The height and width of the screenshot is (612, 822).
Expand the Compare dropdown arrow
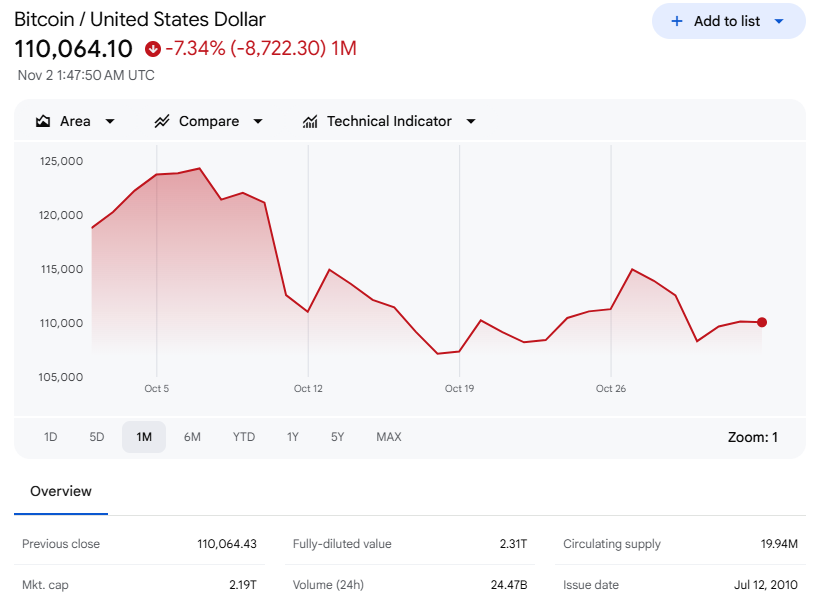pyautogui.click(x=258, y=121)
